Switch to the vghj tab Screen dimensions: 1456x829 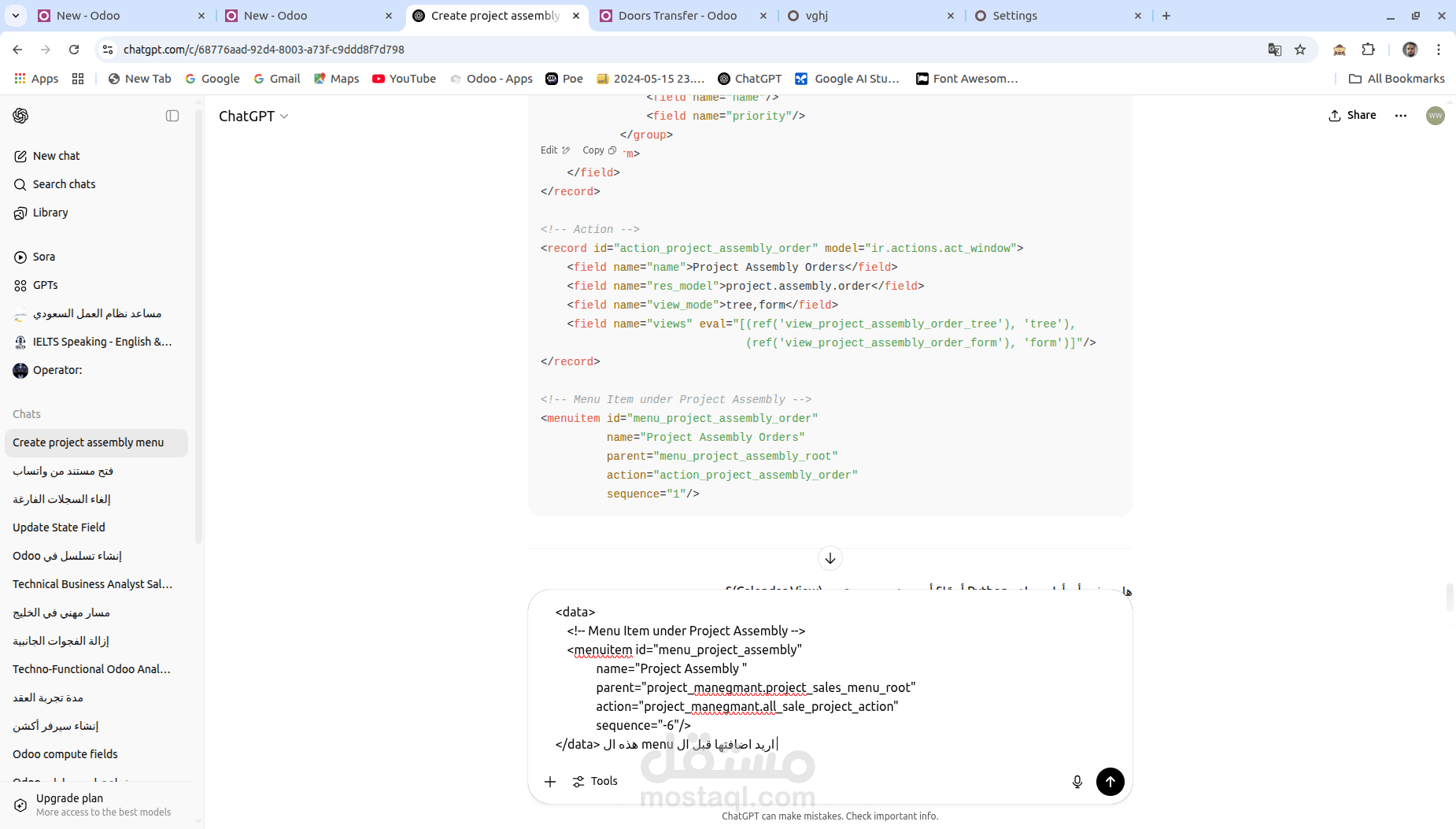[x=871, y=16]
